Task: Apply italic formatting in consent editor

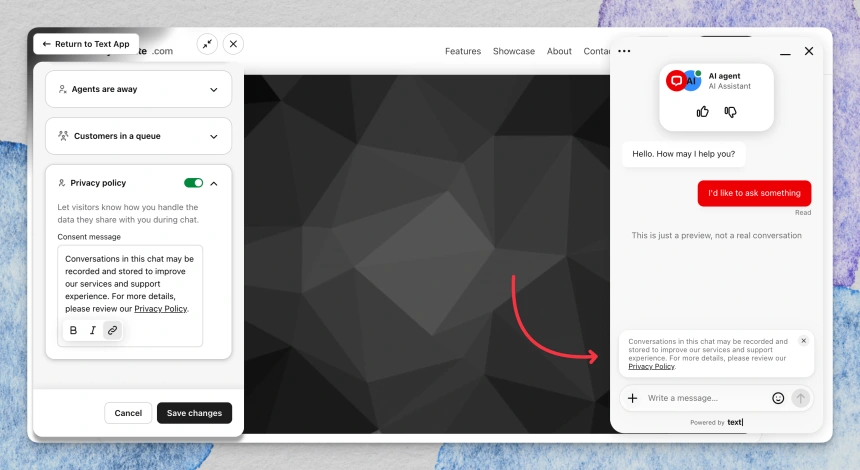Action: point(93,330)
